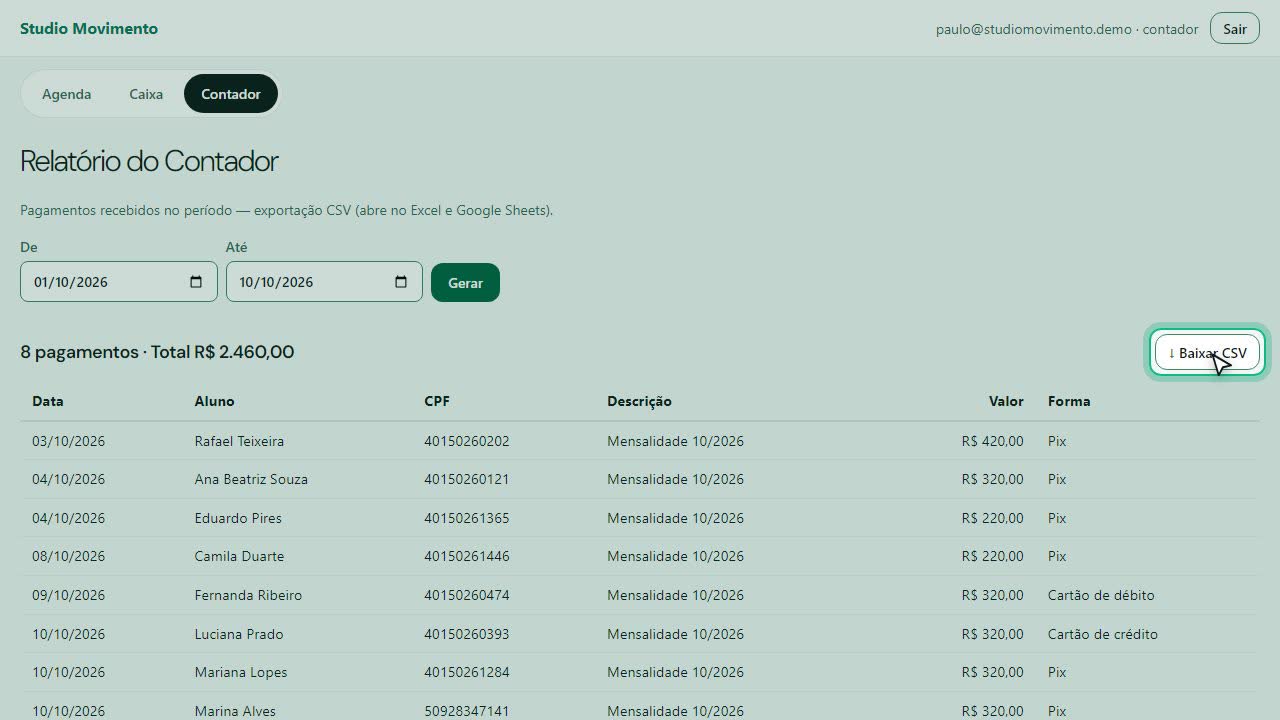
Task: Click the Valor column header
Action: click(1006, 401)
